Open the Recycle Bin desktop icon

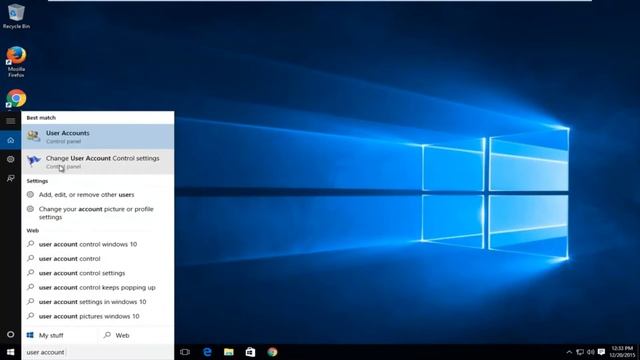point(16,16)
